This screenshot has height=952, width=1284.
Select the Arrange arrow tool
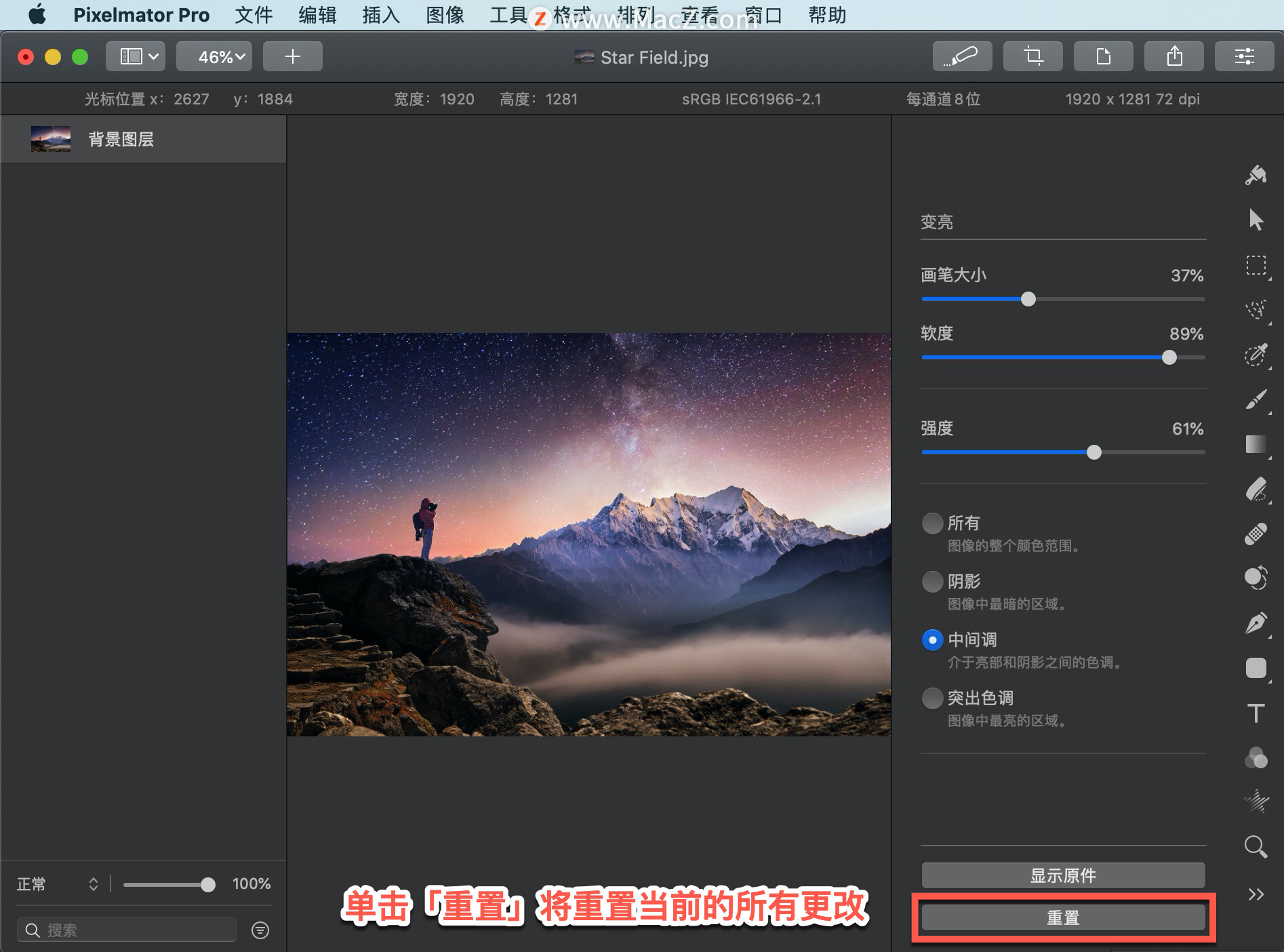[1256, 220]
